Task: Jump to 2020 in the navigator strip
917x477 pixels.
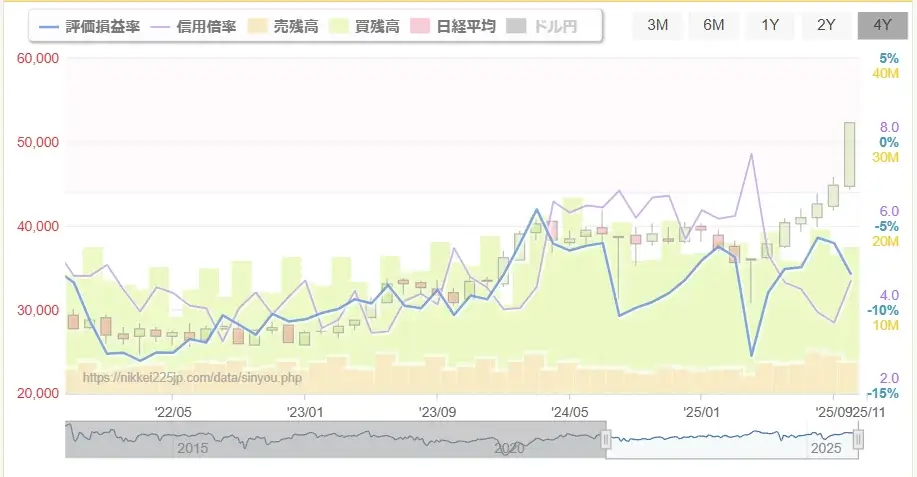Action: pos(510,449)
